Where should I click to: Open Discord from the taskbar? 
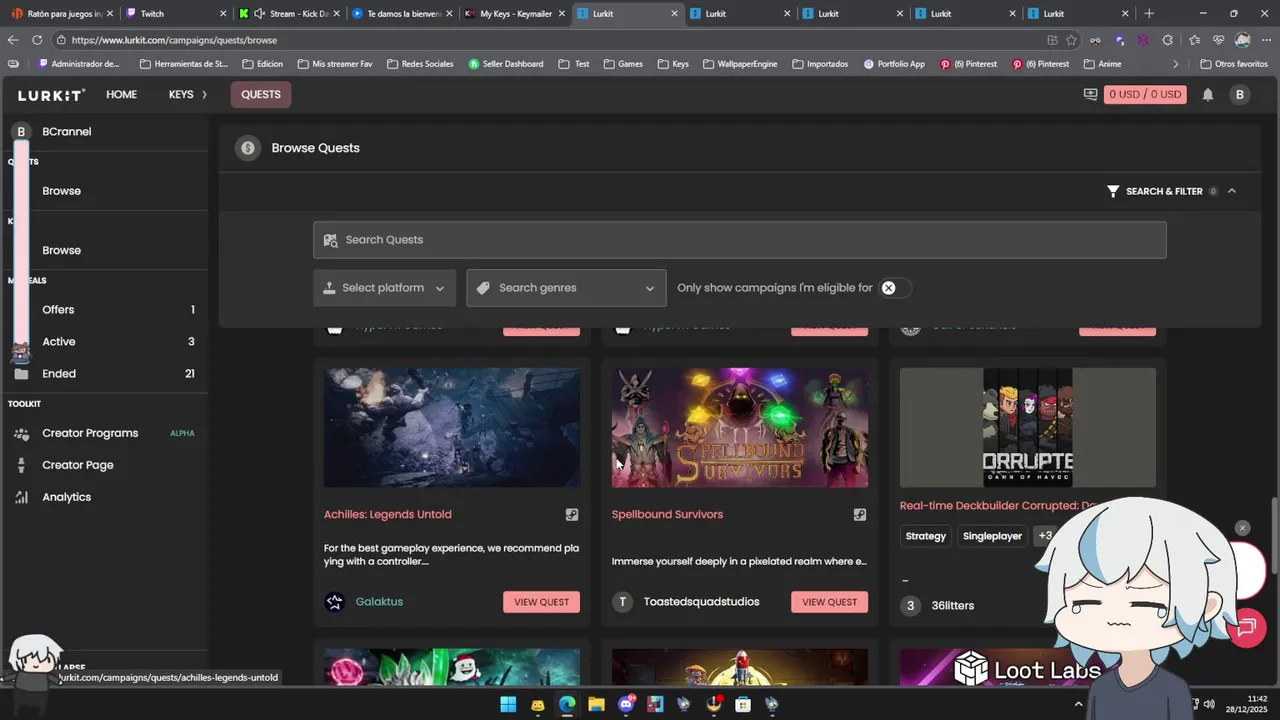coord(626,704)
